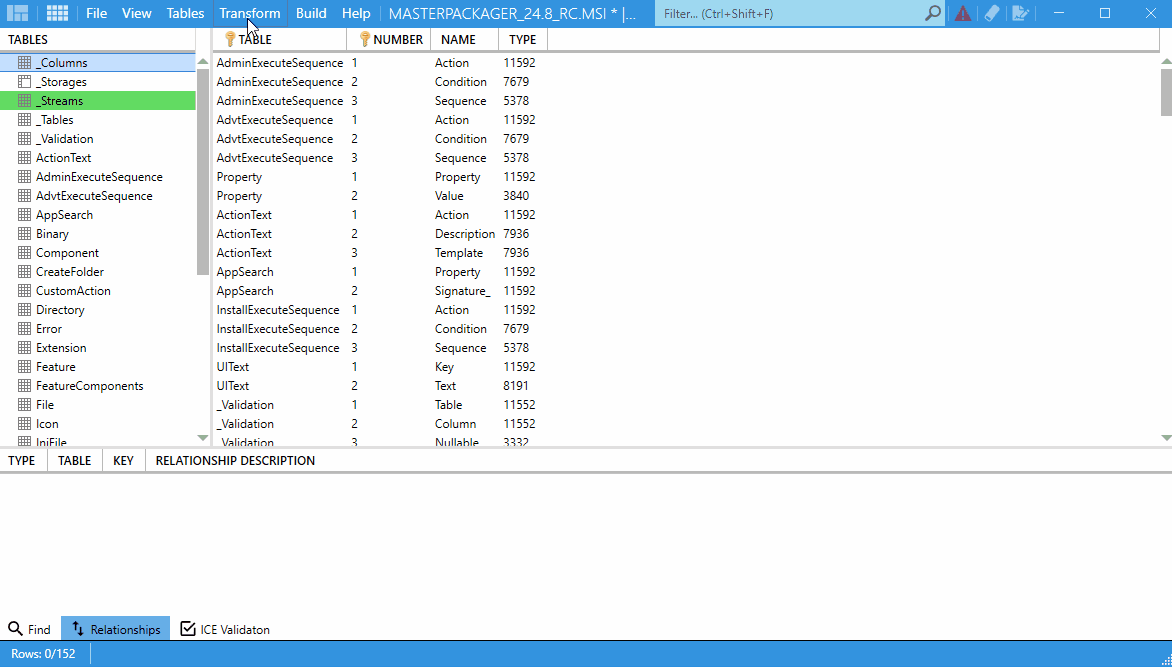
Task: Click into the Filter text field
Action: coord(790,13)
